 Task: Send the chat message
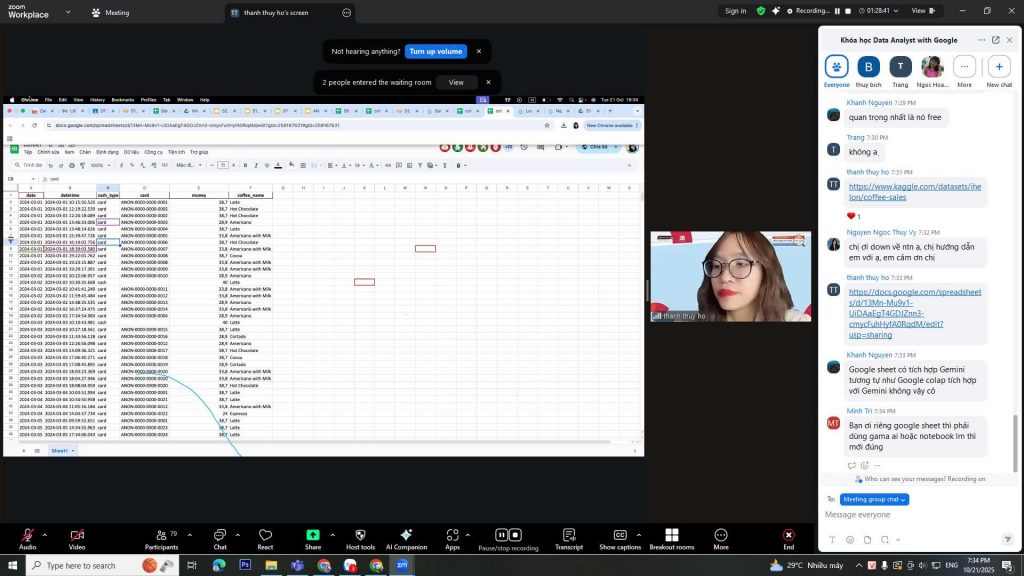pyautogui.click(x=1008, y=539)
